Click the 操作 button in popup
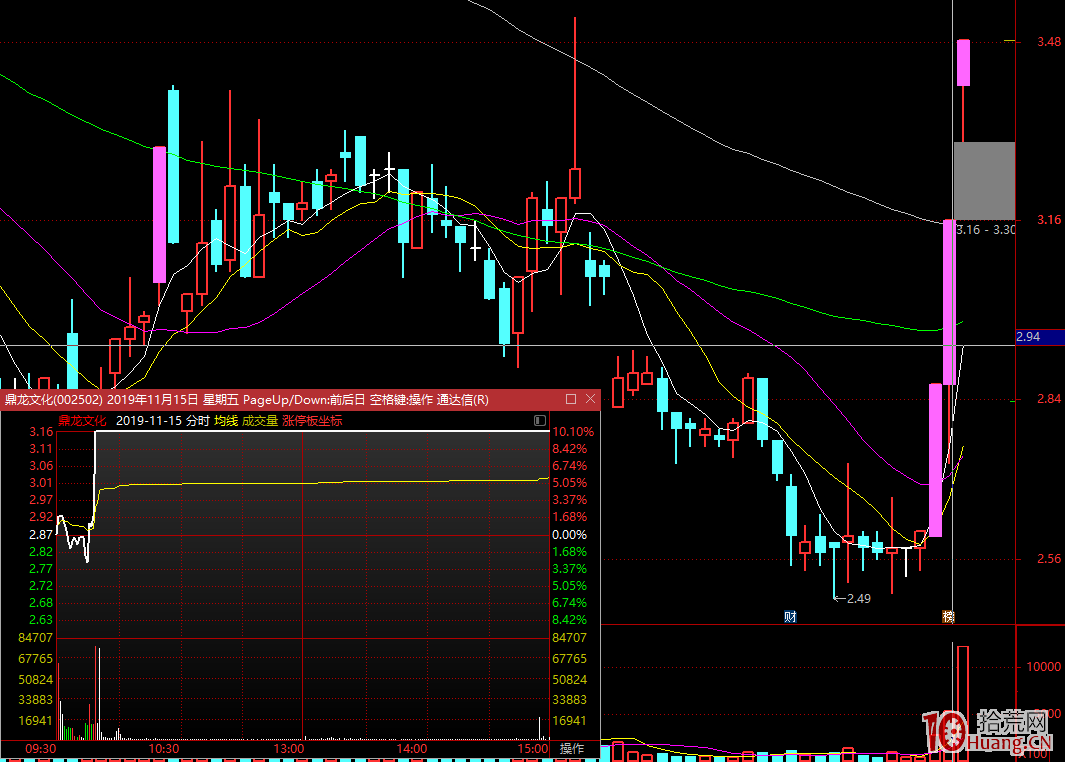The height and width of the screenshot is (762, 1065). tap(572, 748)
